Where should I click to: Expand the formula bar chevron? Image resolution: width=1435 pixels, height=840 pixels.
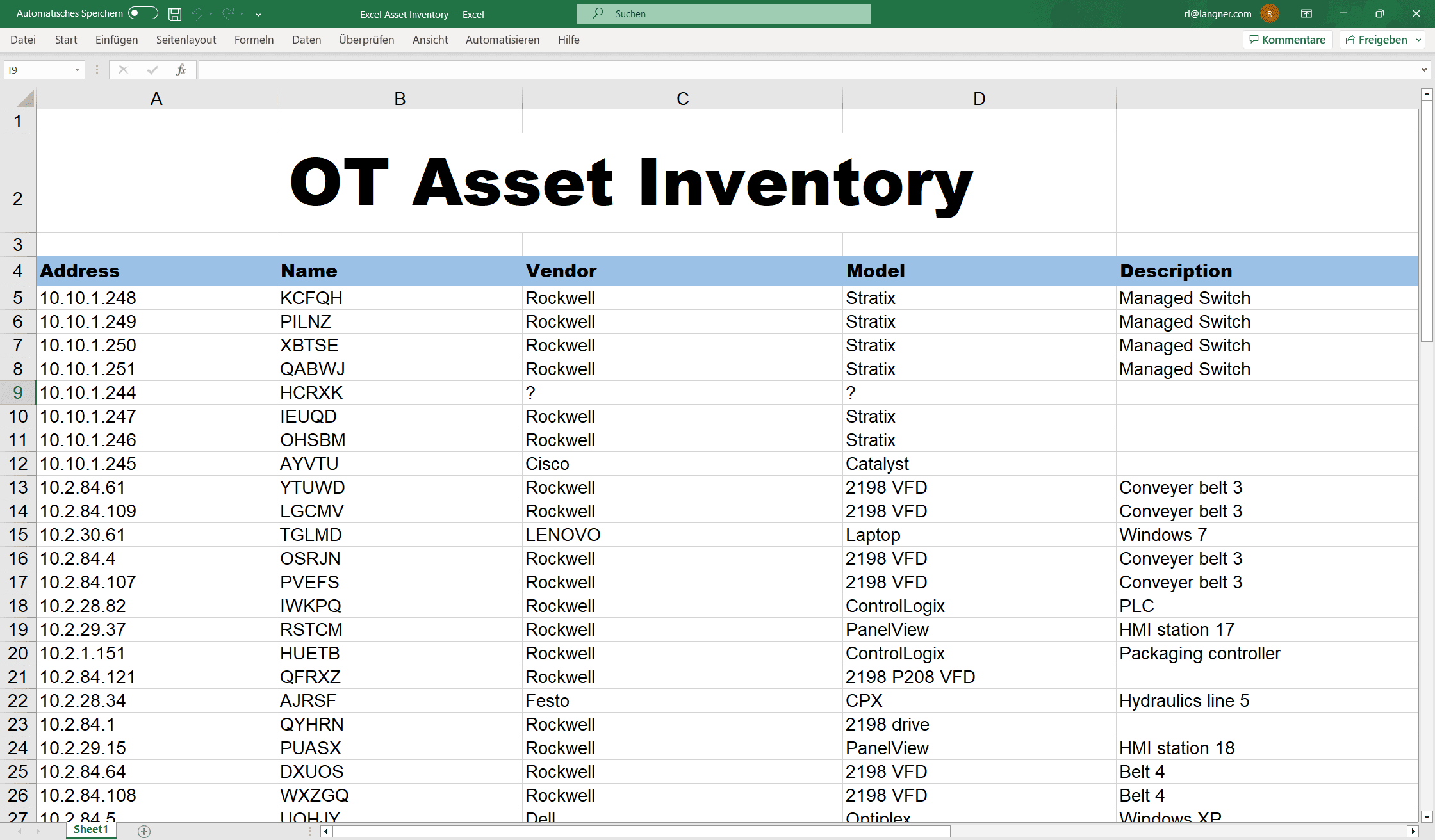click(x=1424, y=70)
